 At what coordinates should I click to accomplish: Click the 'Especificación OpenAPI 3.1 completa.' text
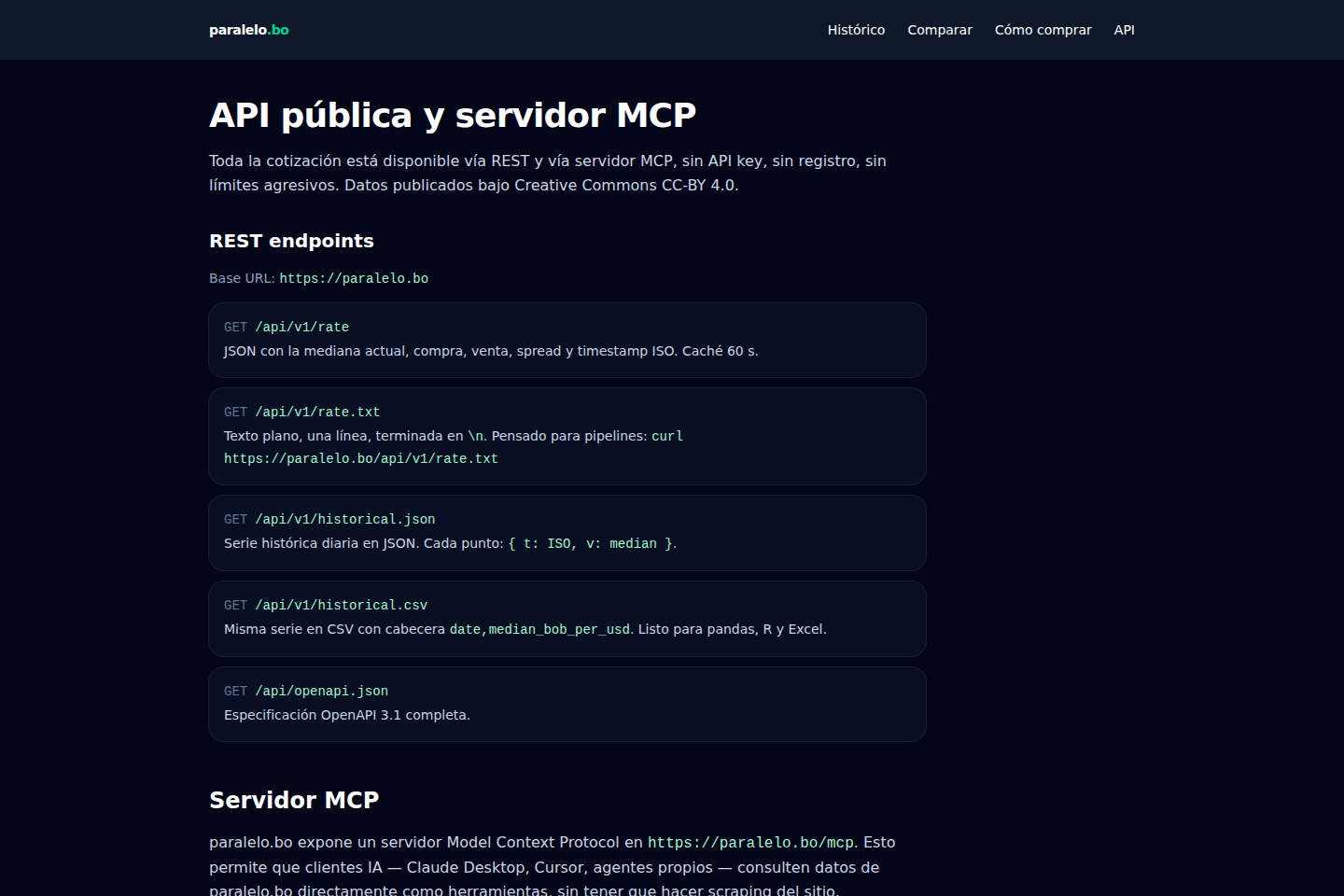[347, 715]
